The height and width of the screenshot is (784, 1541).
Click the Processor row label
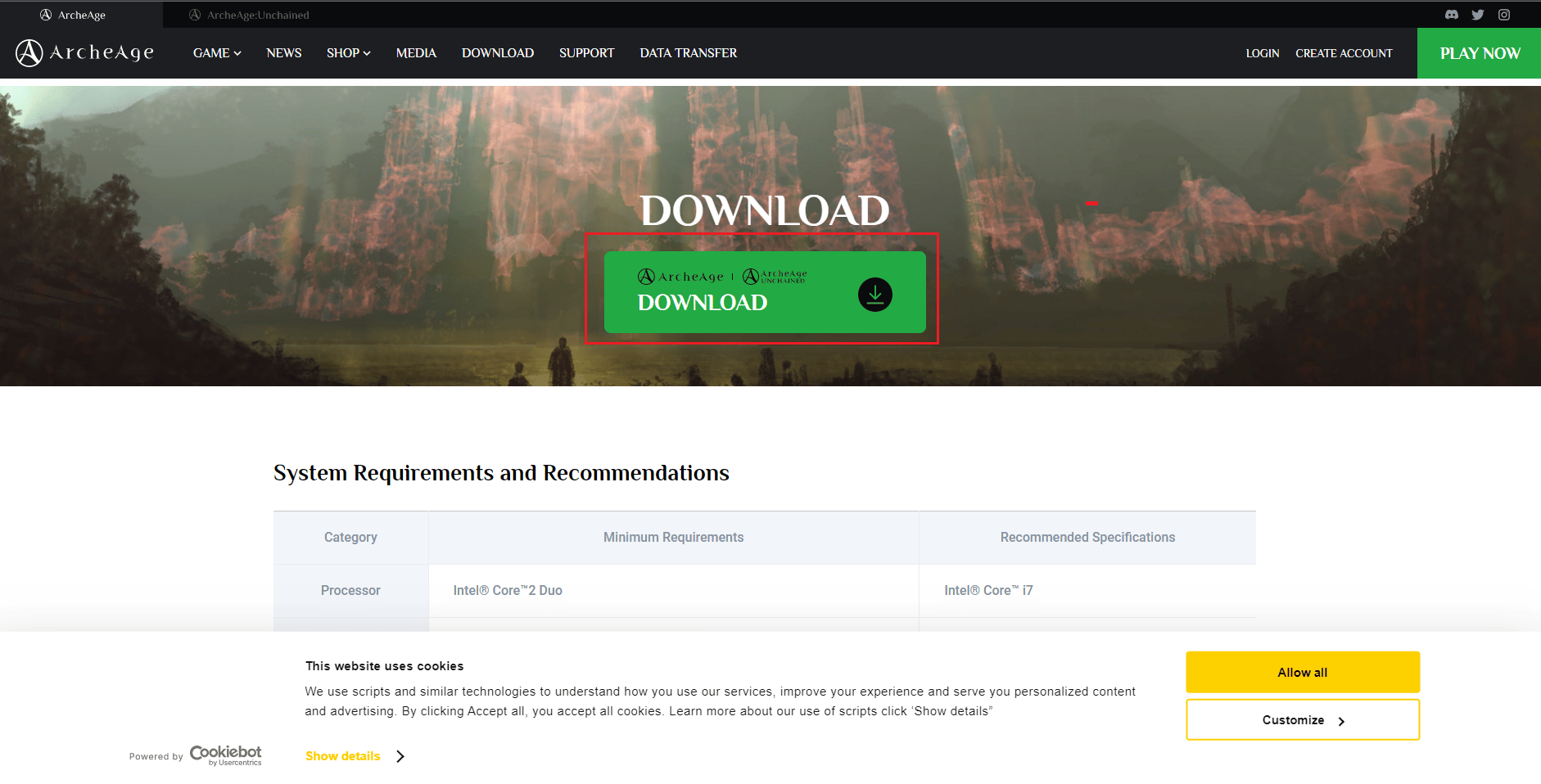(350, 591)
